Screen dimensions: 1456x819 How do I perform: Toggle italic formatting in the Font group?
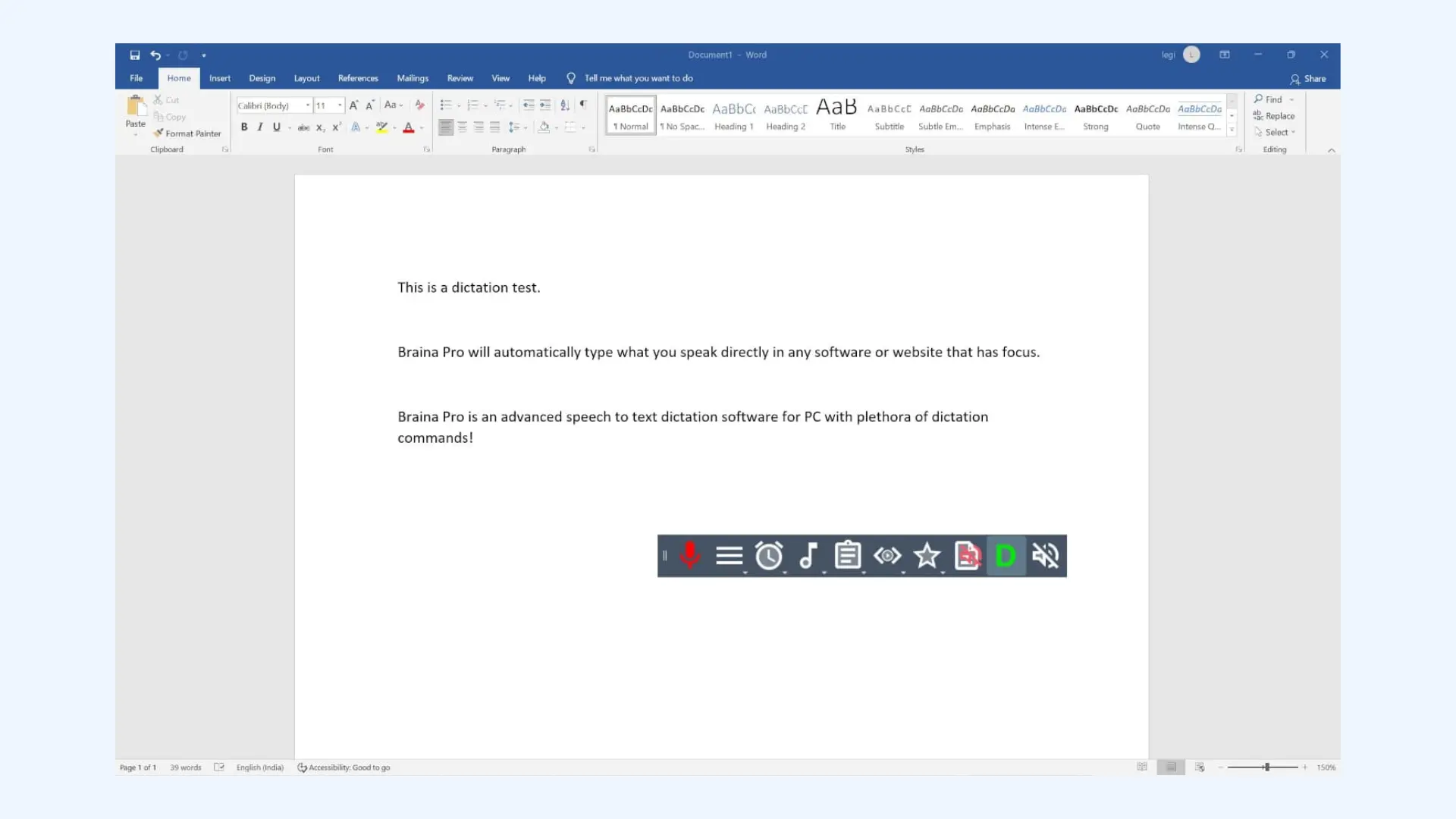(259, 127)
